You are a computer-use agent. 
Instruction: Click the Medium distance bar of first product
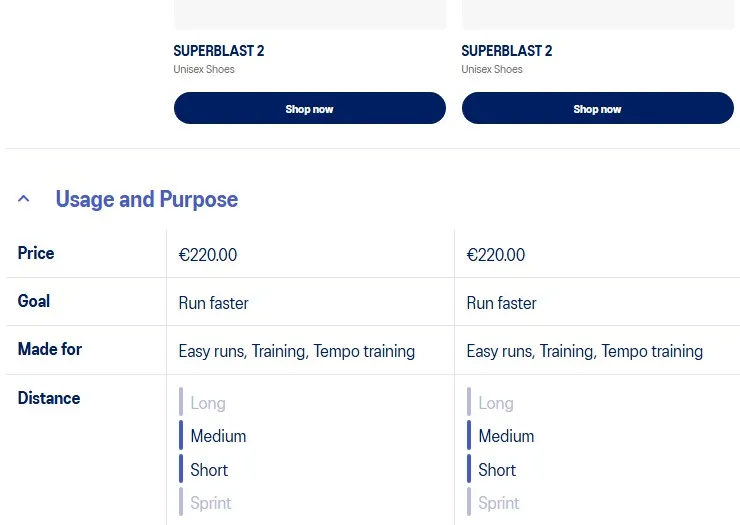(x=182, y=436)
